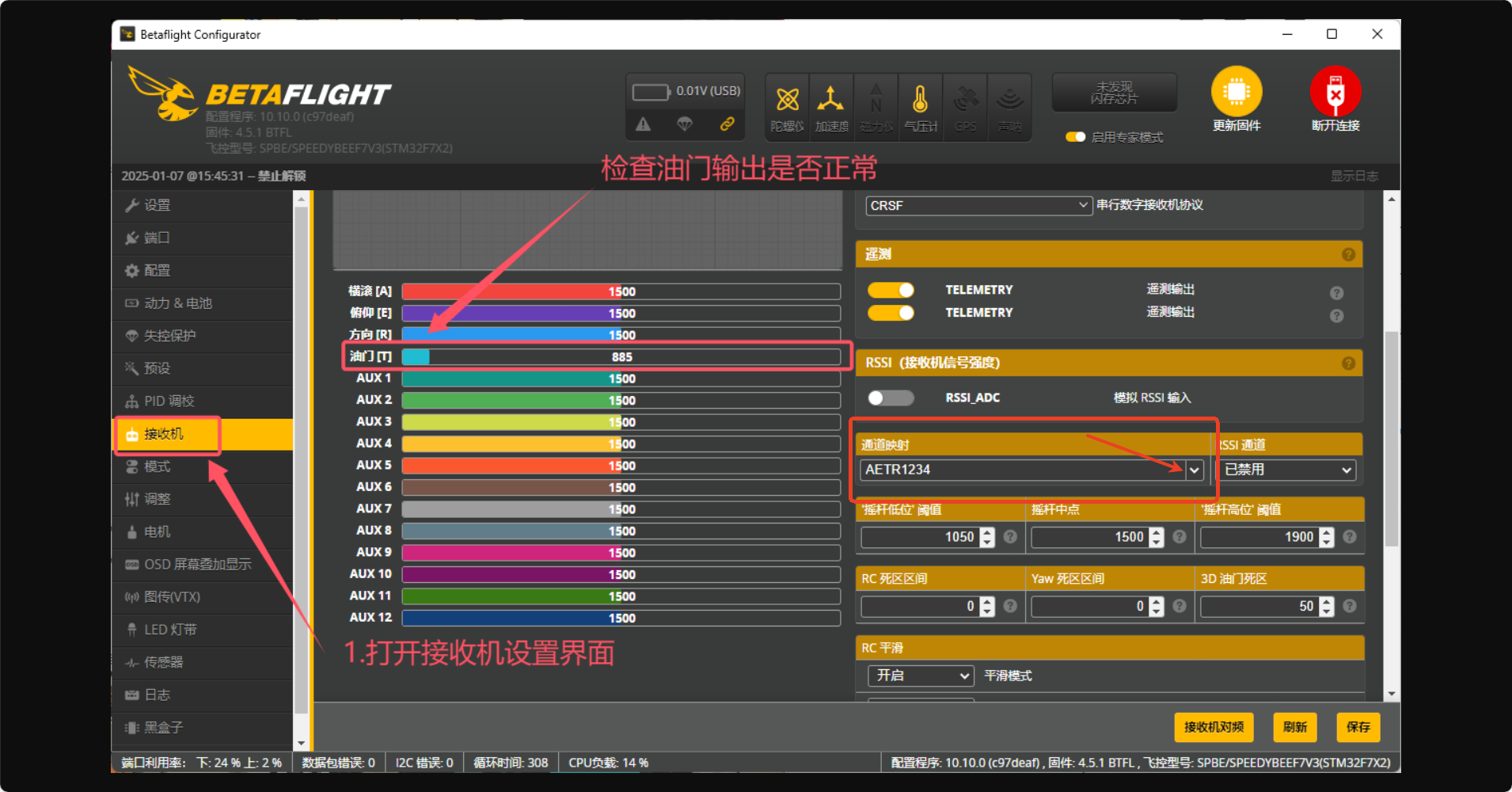Click sidebar scrollbar down arrow
The width and height of the screenshot is (1512, 792).
[x=301, y=744]
